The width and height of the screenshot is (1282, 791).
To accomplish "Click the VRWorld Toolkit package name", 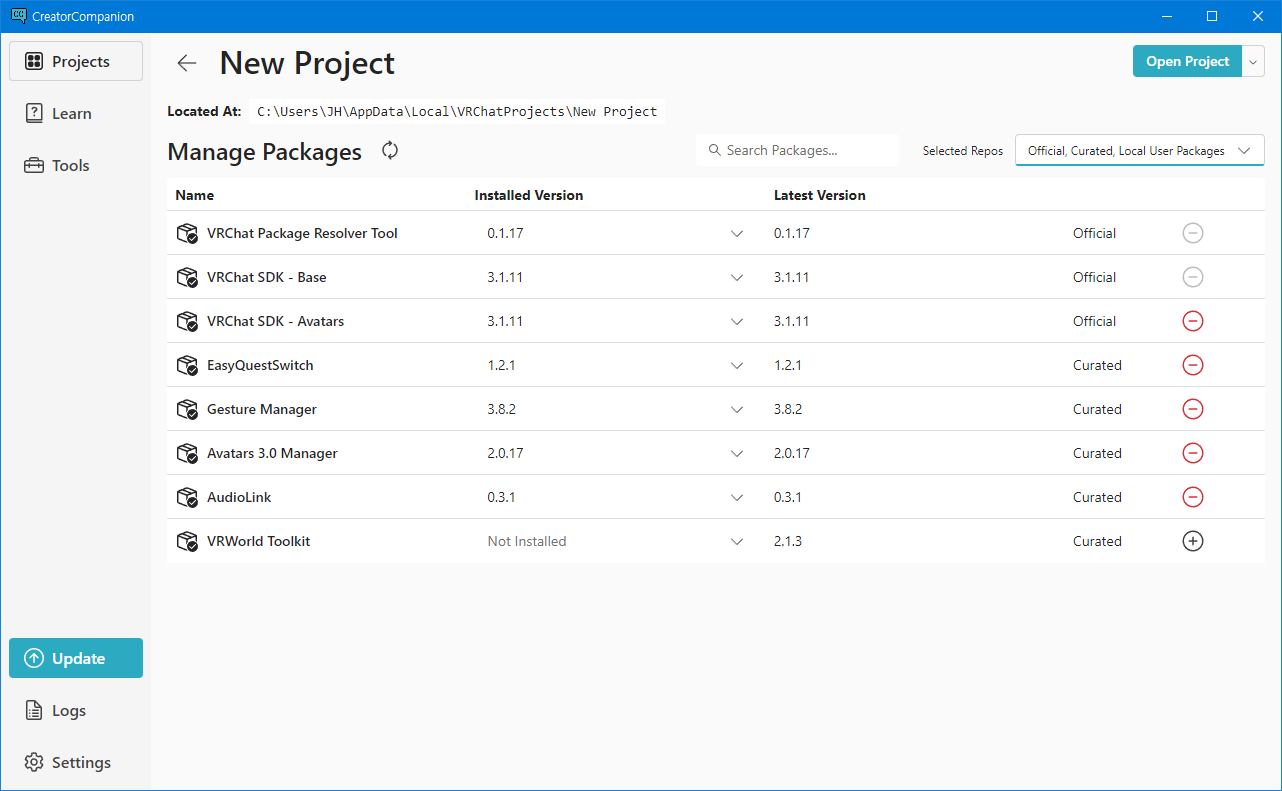I will 259,541.
